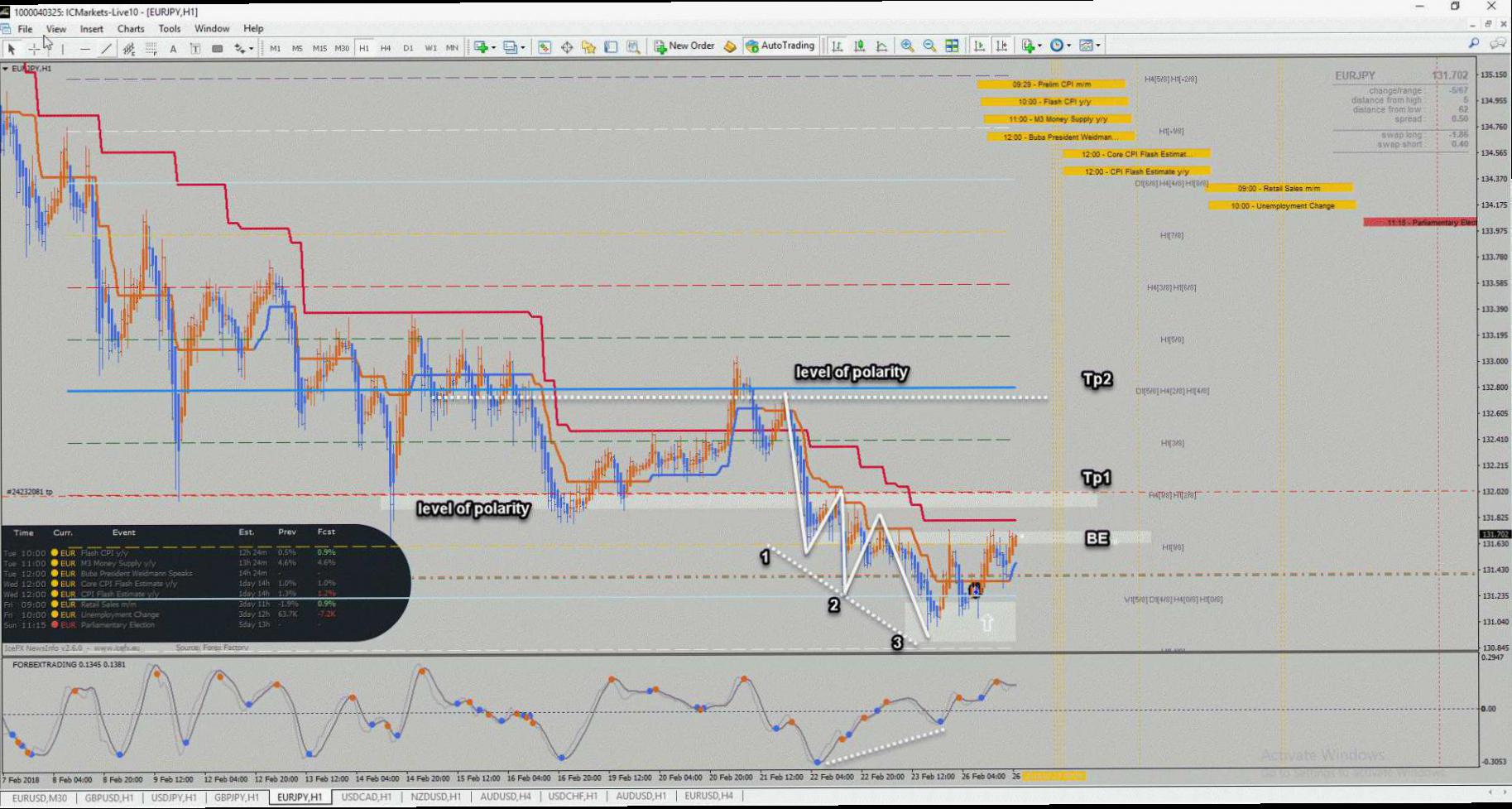Switch to the GBPUSD,H1 chart tab
The height and width of the screenshot is (809, 1512).
108,797
